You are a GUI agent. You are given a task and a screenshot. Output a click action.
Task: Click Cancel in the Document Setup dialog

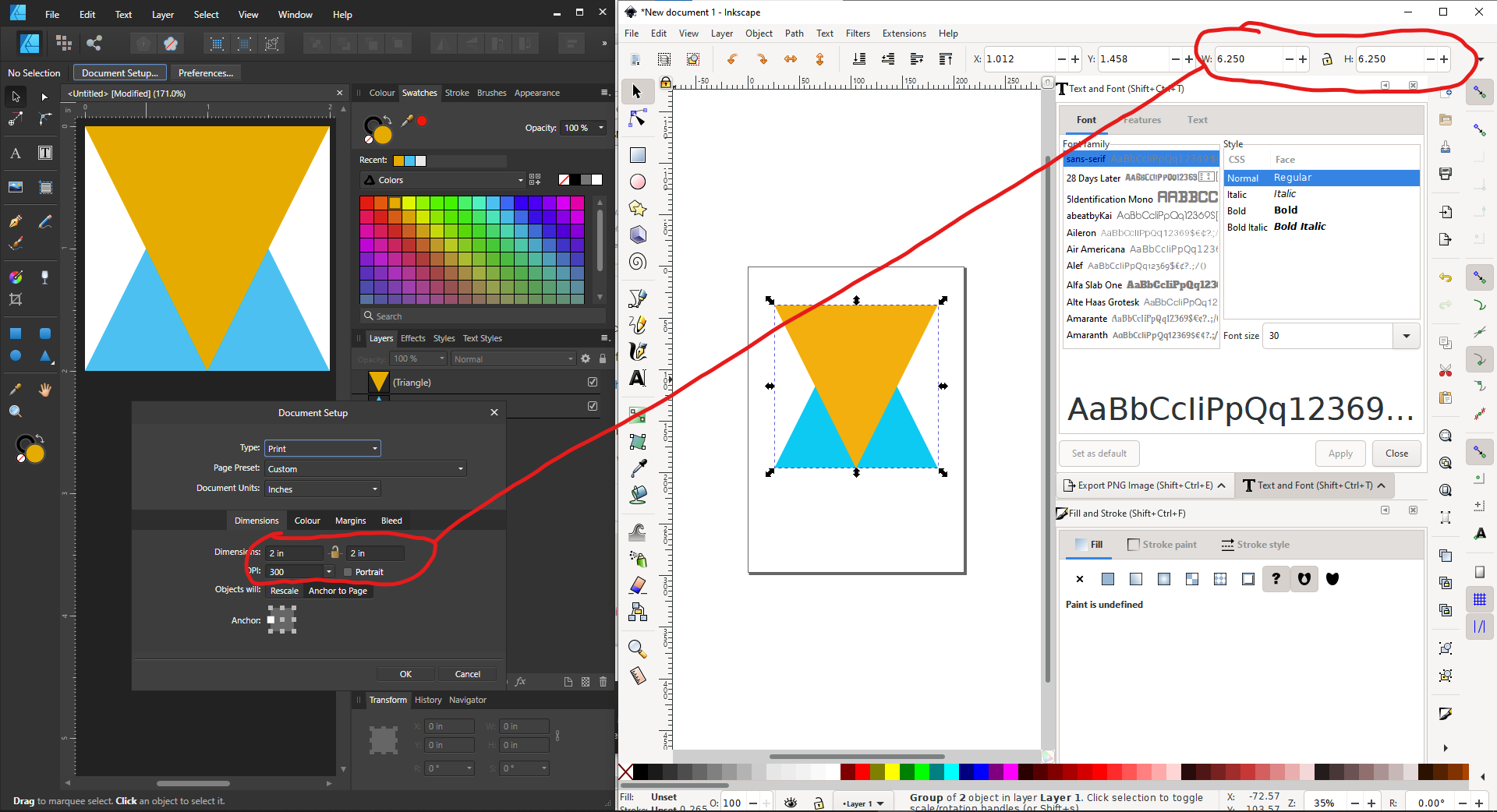click(467, 674)
